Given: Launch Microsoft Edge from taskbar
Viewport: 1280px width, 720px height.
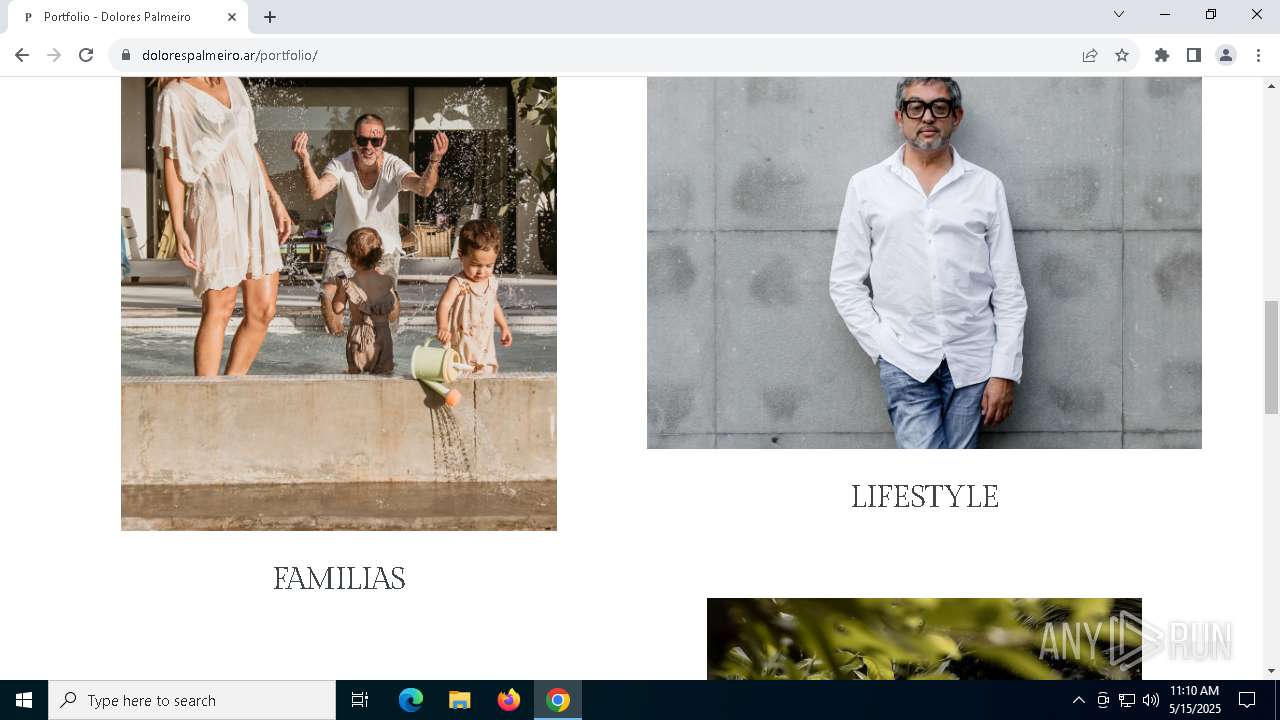Looking at the screenshot, I should 411,700.
